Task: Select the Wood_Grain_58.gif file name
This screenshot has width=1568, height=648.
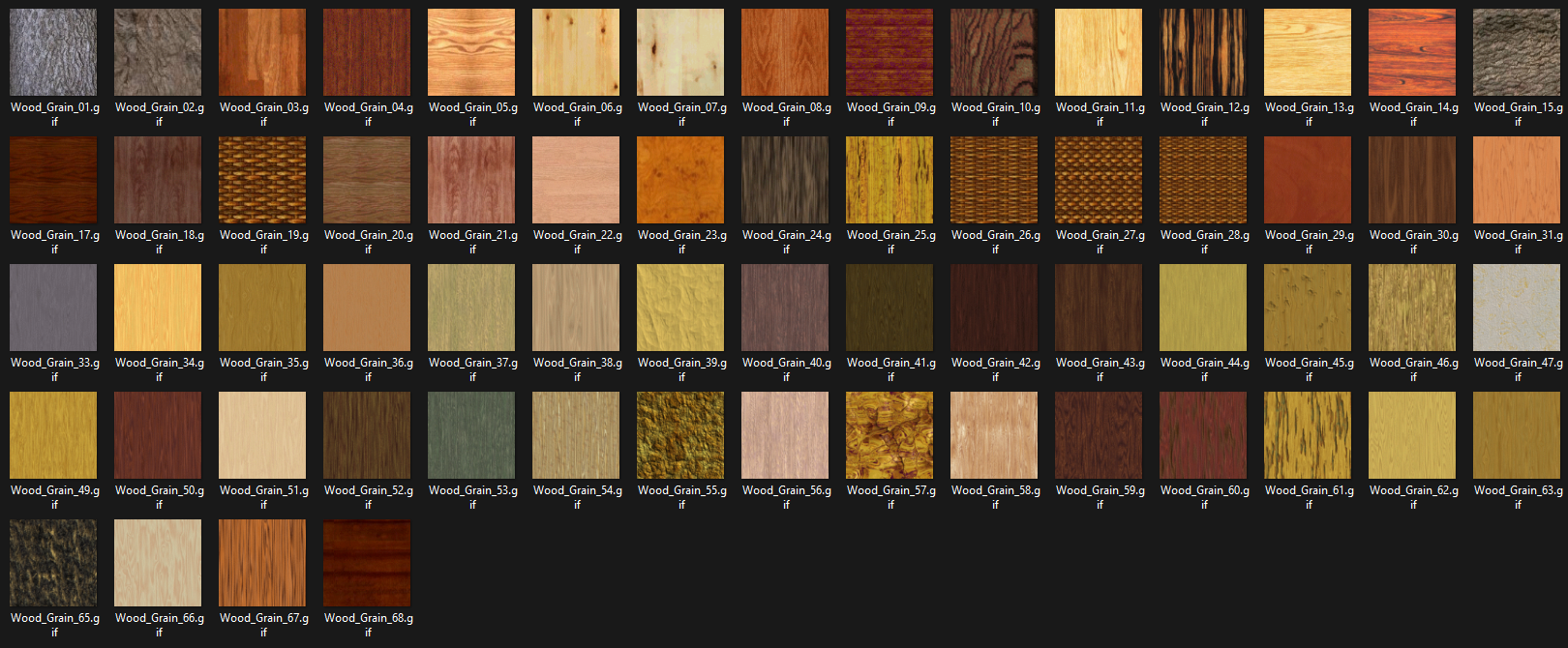Action: (x=995, y=497)
